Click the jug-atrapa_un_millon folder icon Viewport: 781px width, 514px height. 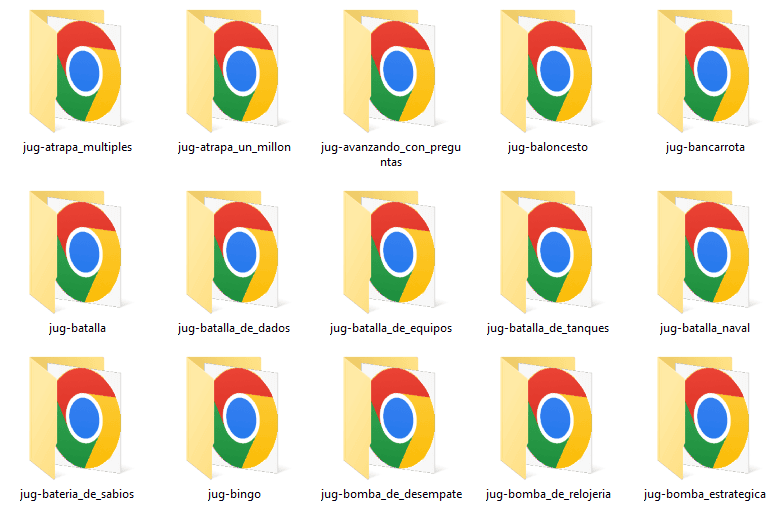pos(234,70)
